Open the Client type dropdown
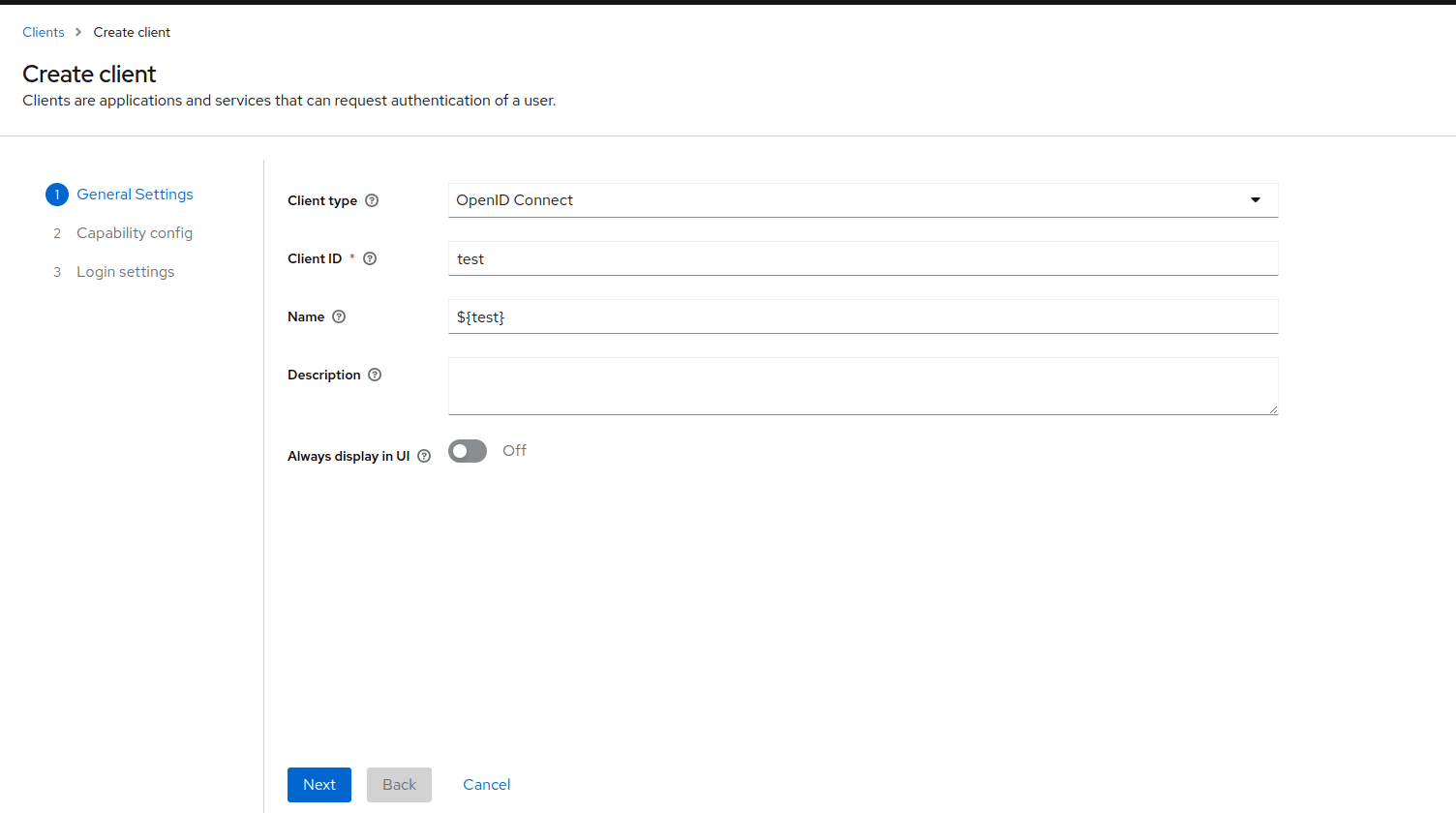This screenshot has width=1456, height=813. 862,200
